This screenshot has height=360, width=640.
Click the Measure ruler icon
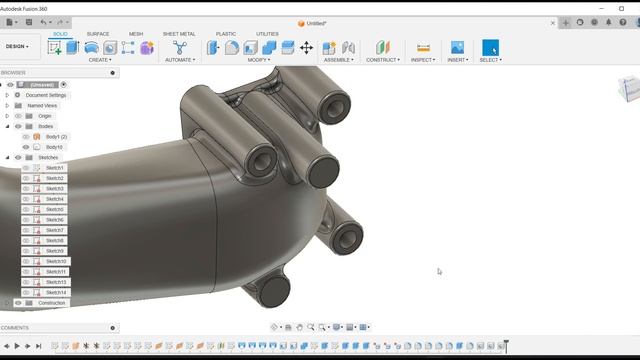(423, 48)
